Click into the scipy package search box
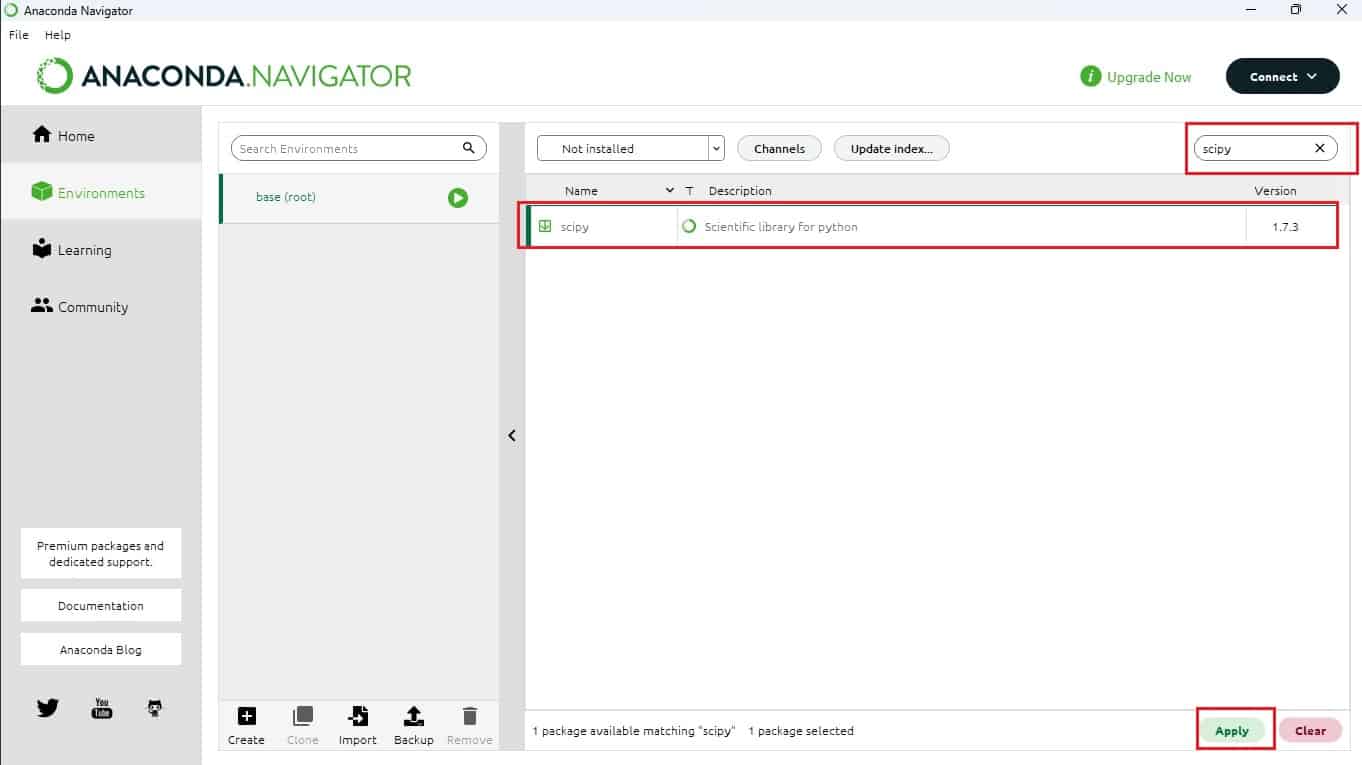Image resolution: width=1362 pixels, height=765 pixels. [1265, 148]
